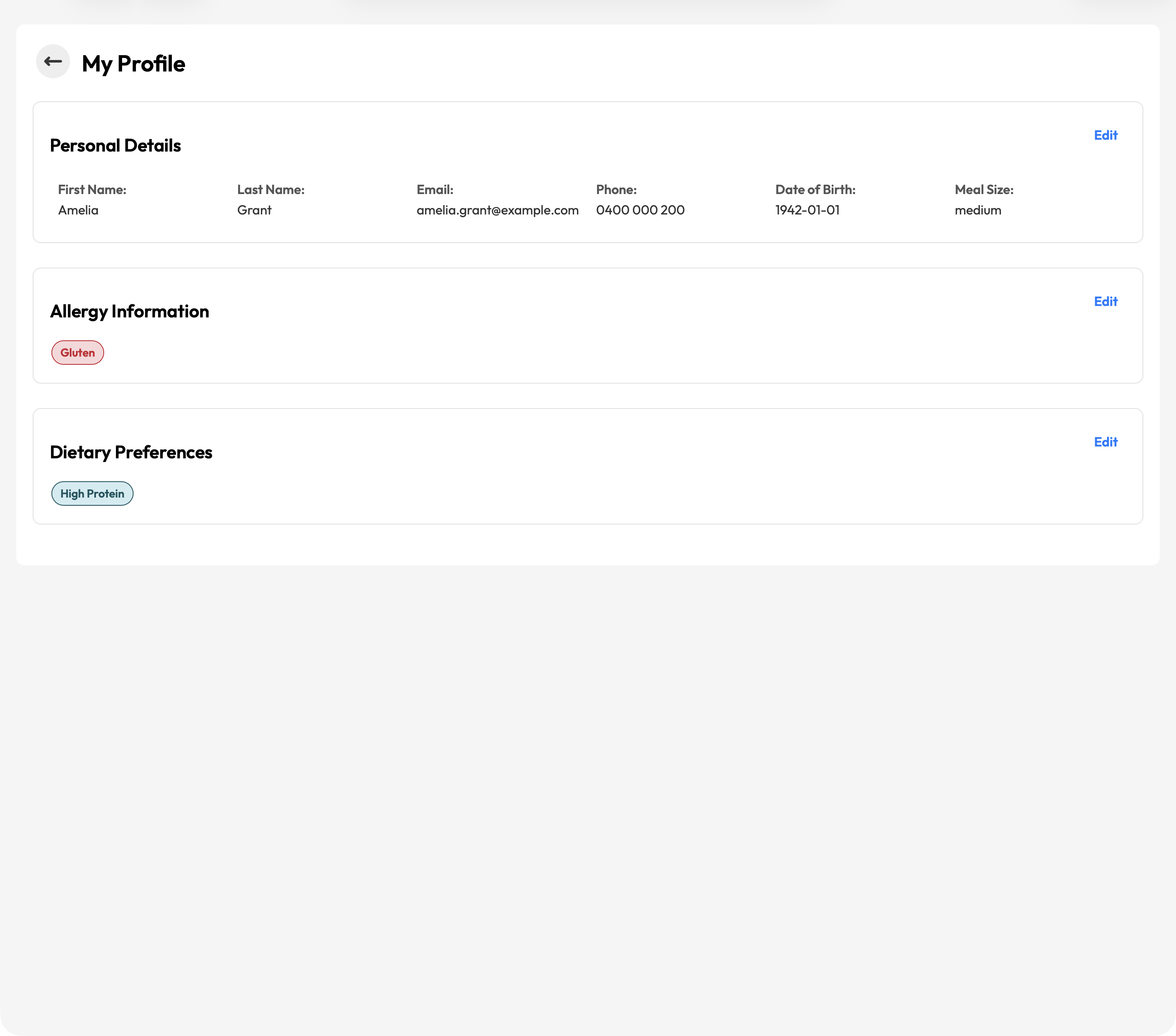Click the meal size value medium

coord(978,210)
